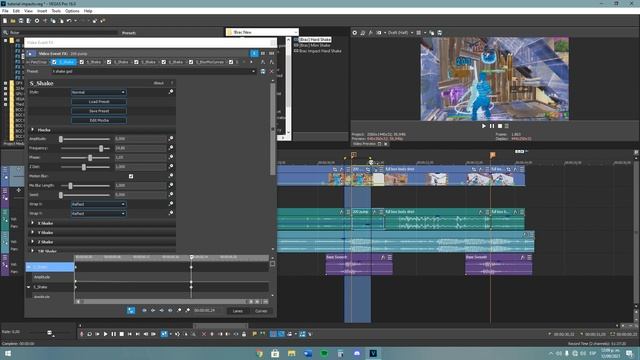Toggle the Motion Blur checkbox
640x360 pixels.
[131, 176]
